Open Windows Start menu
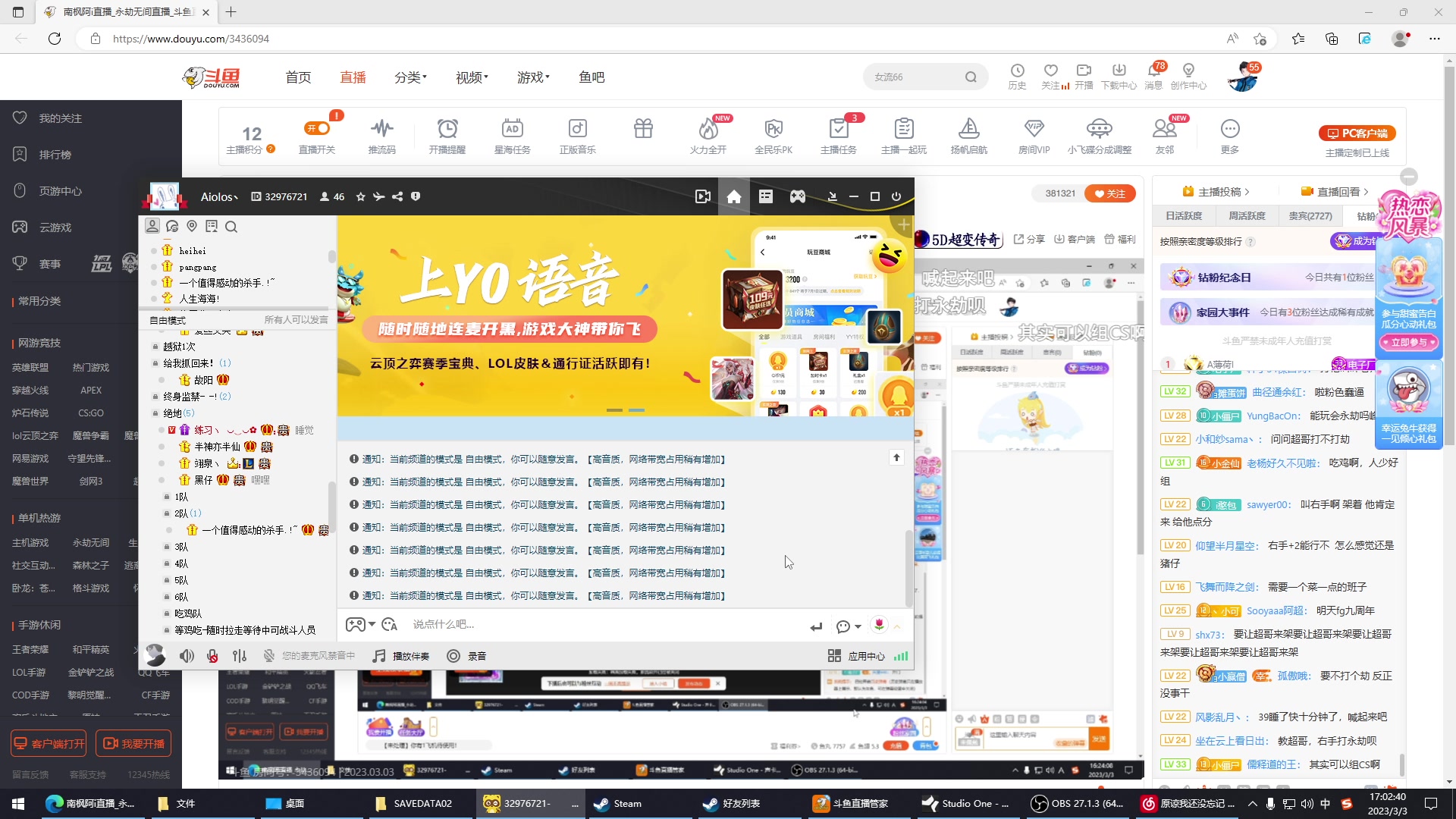The image size is (1456, 819). click(x=18, y=804)
